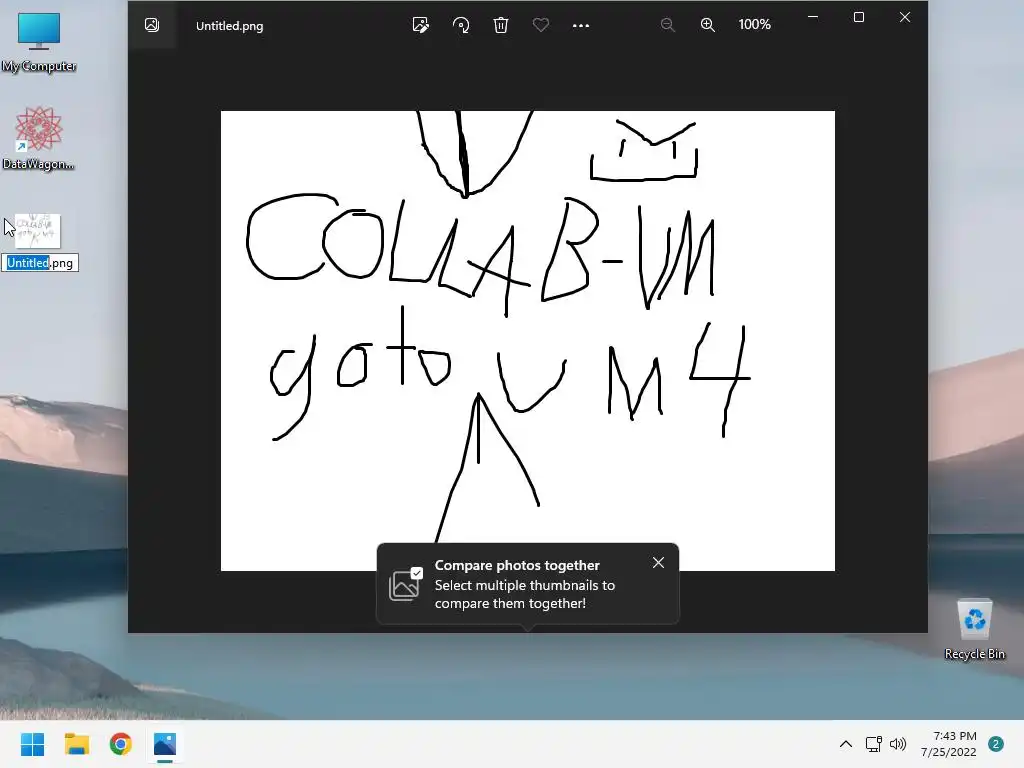Click the Compare photos together heading
Image resolution: width=1024 pixels, height=768 pixels.
pyautogui.click(x=517, y=566)
